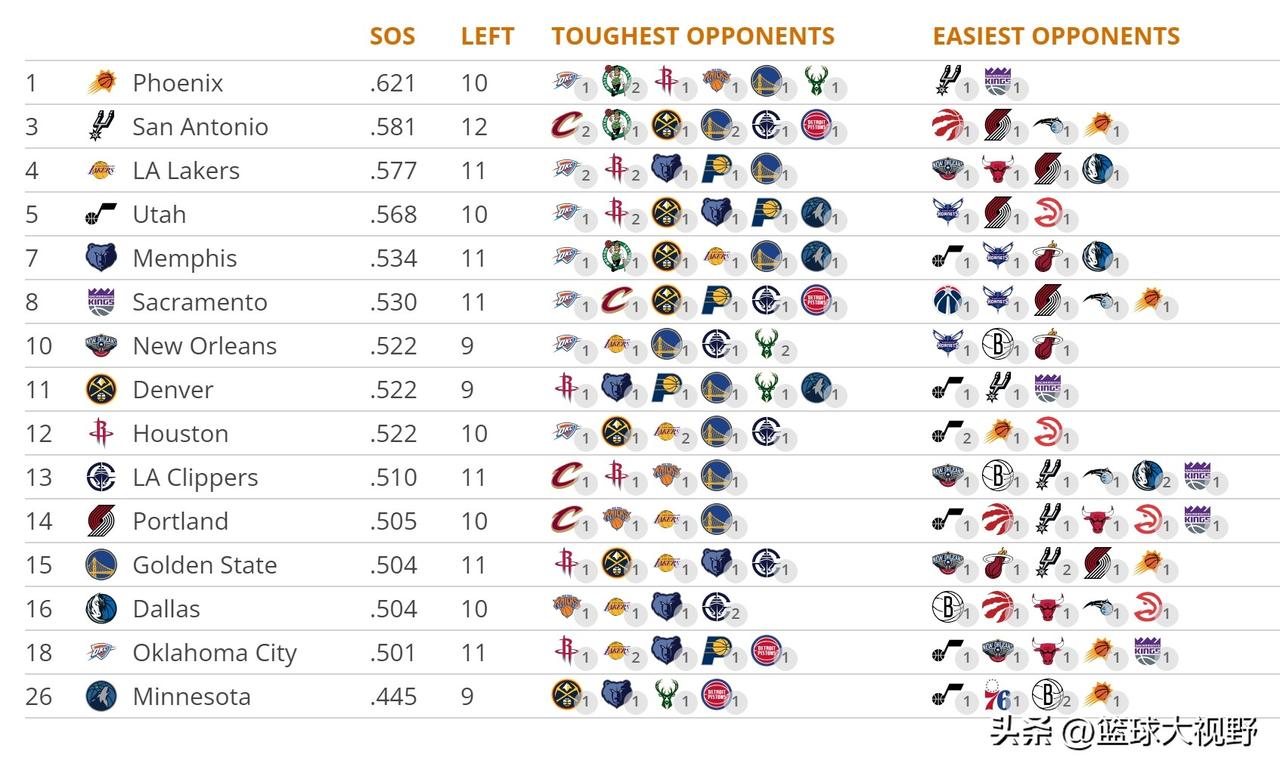Click the Golden State Warriors team logo
1280x770 pixels.
pos(101,565)
